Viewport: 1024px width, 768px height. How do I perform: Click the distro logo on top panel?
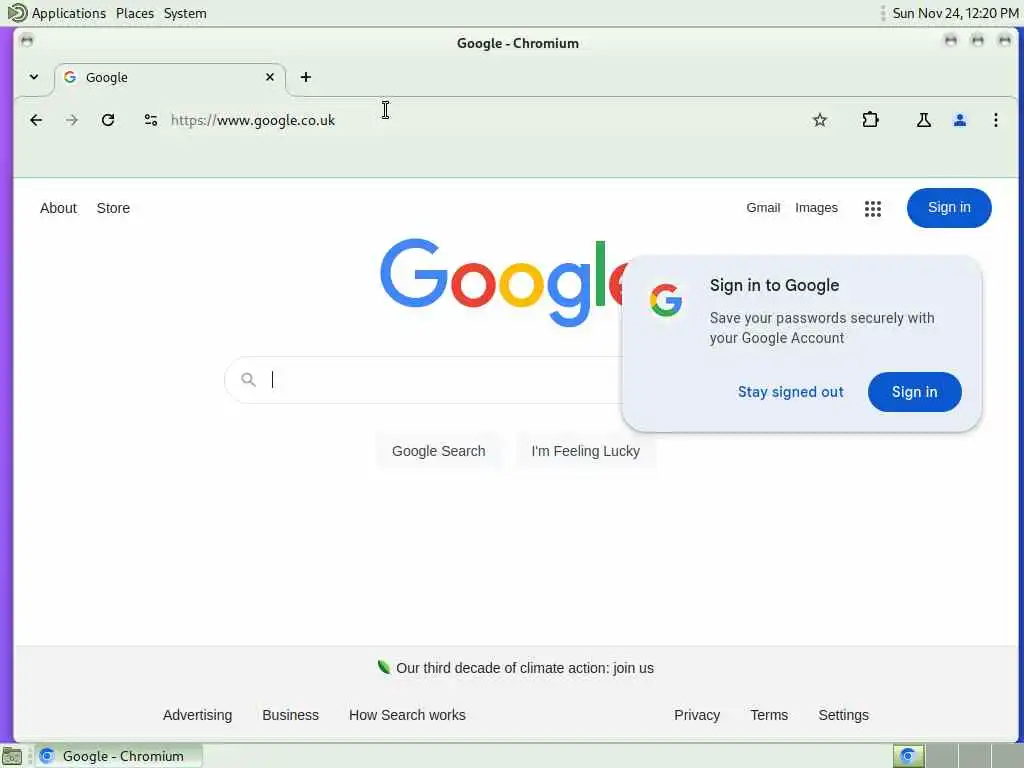pyautogui.click(x=17, y=12)
